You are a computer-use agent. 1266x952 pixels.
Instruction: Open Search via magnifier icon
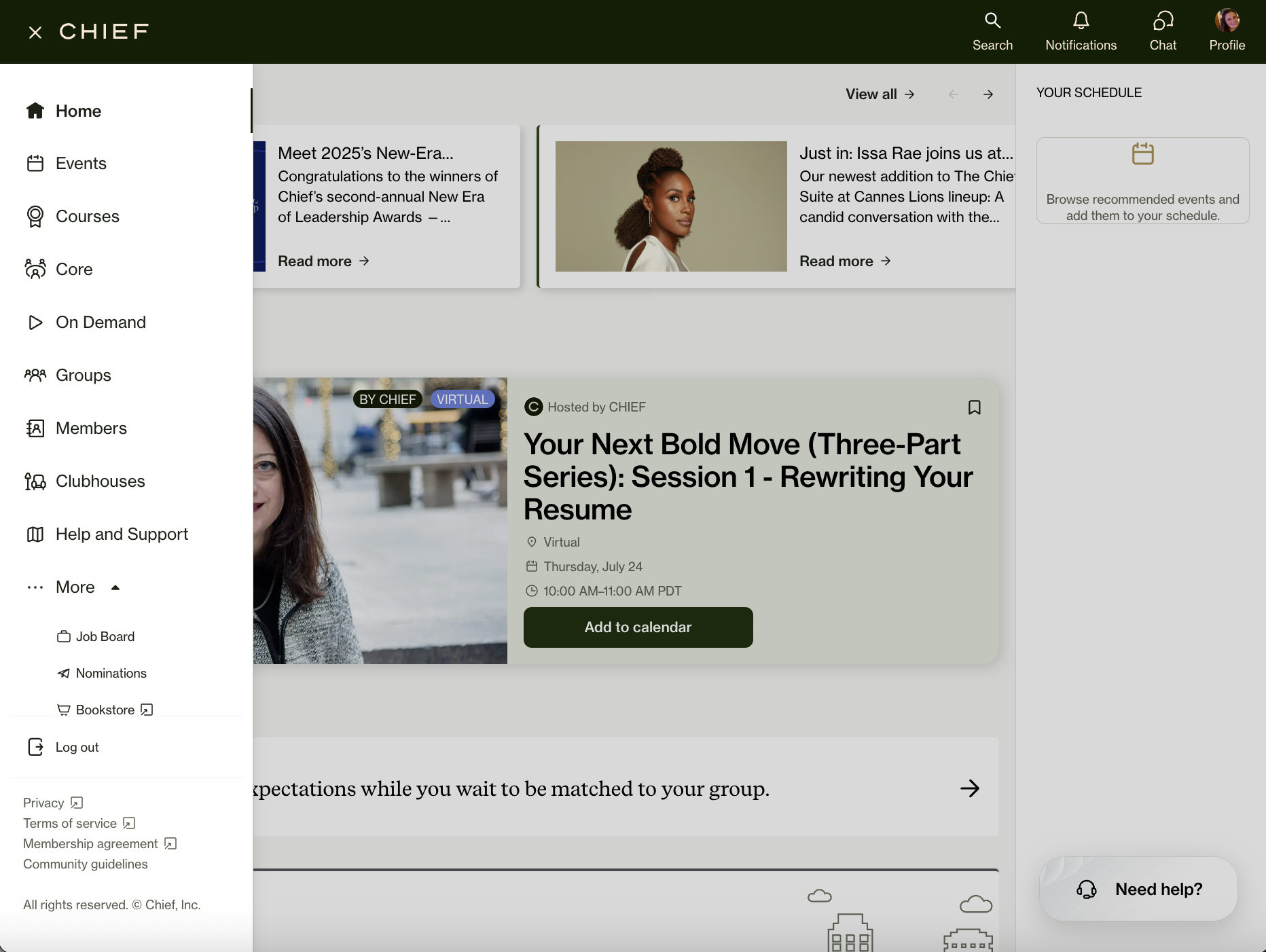992,20
